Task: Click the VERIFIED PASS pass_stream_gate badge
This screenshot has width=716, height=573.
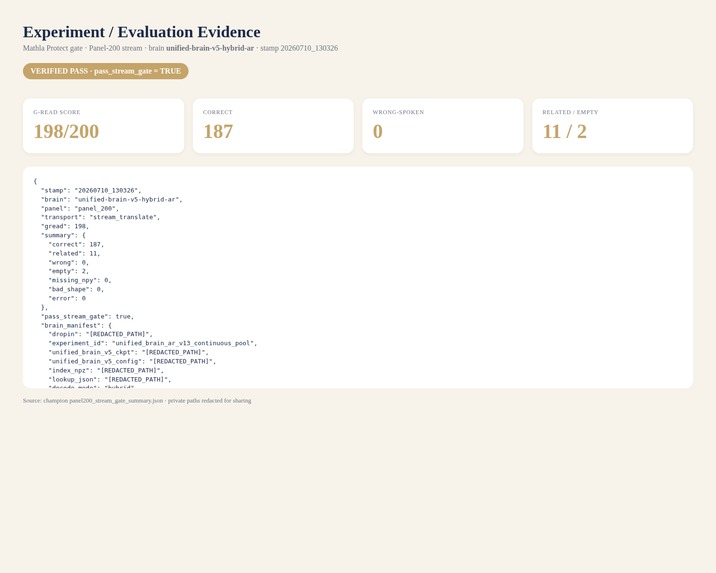Action: pos(105,71)
